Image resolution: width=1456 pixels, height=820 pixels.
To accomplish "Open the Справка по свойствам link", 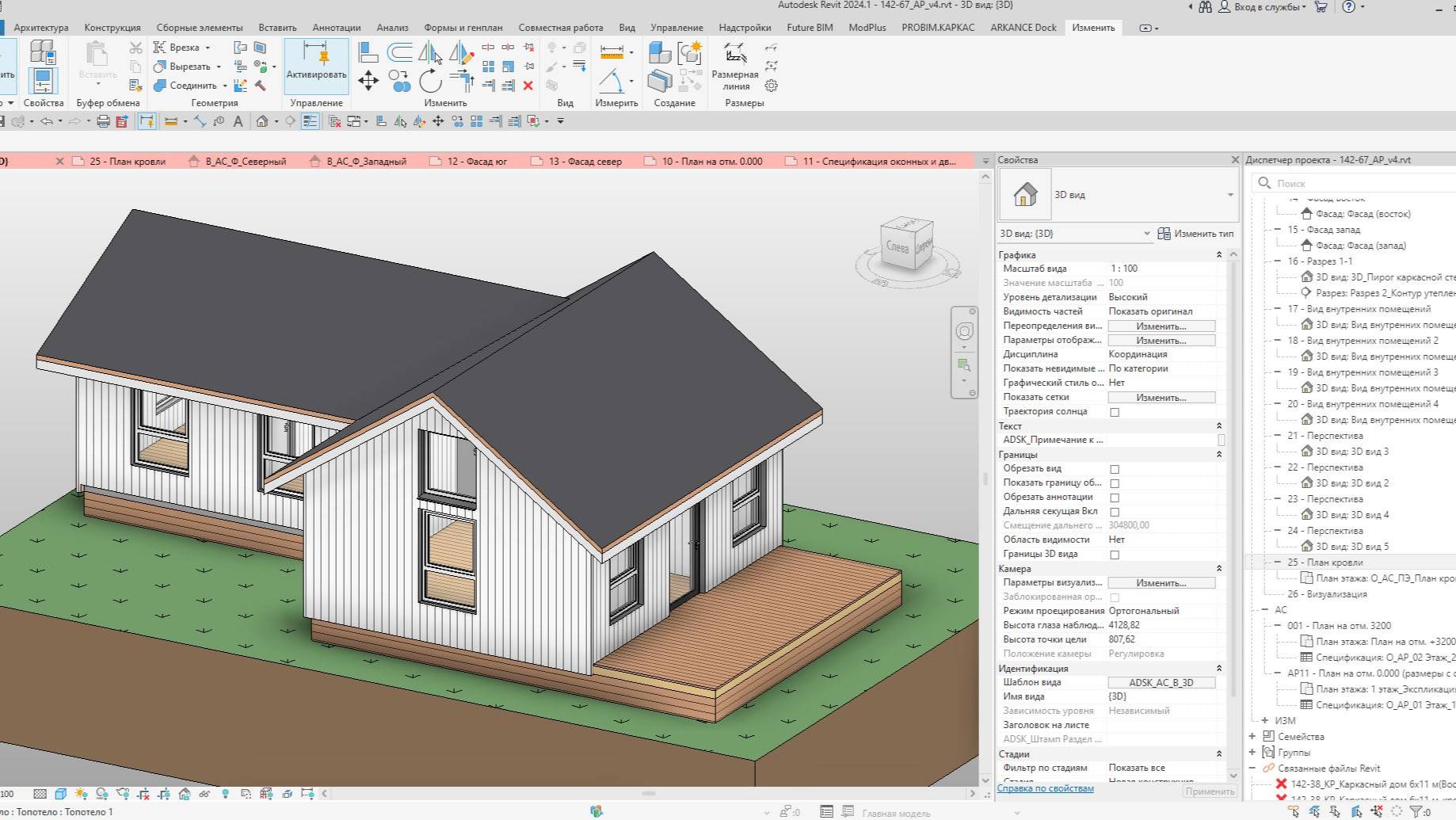I will click(x=1046, y=788).
